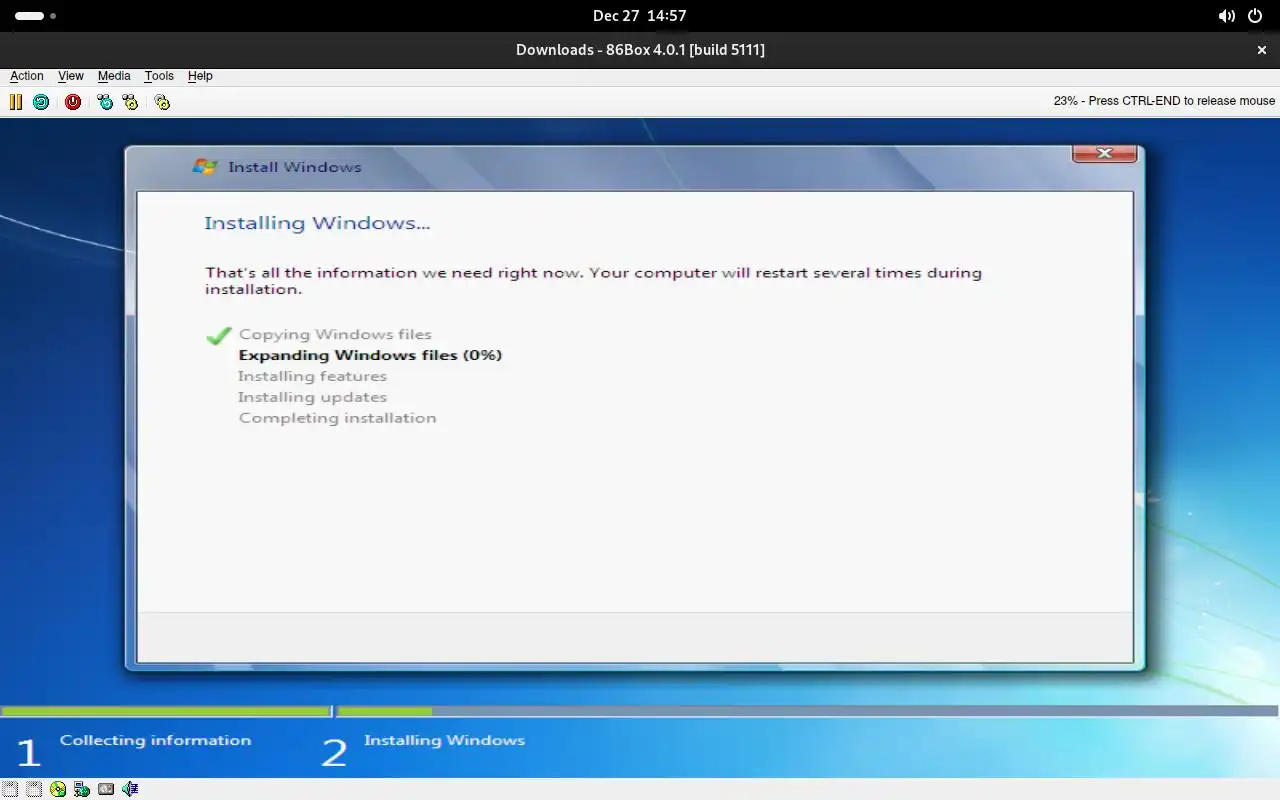Click the 'That's all the information we need' paragraph
The image size is (1280, 800).
(593, 281)
